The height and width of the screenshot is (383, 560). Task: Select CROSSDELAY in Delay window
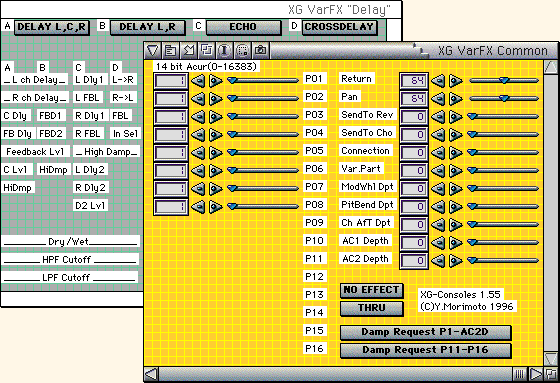pos(339,27)
